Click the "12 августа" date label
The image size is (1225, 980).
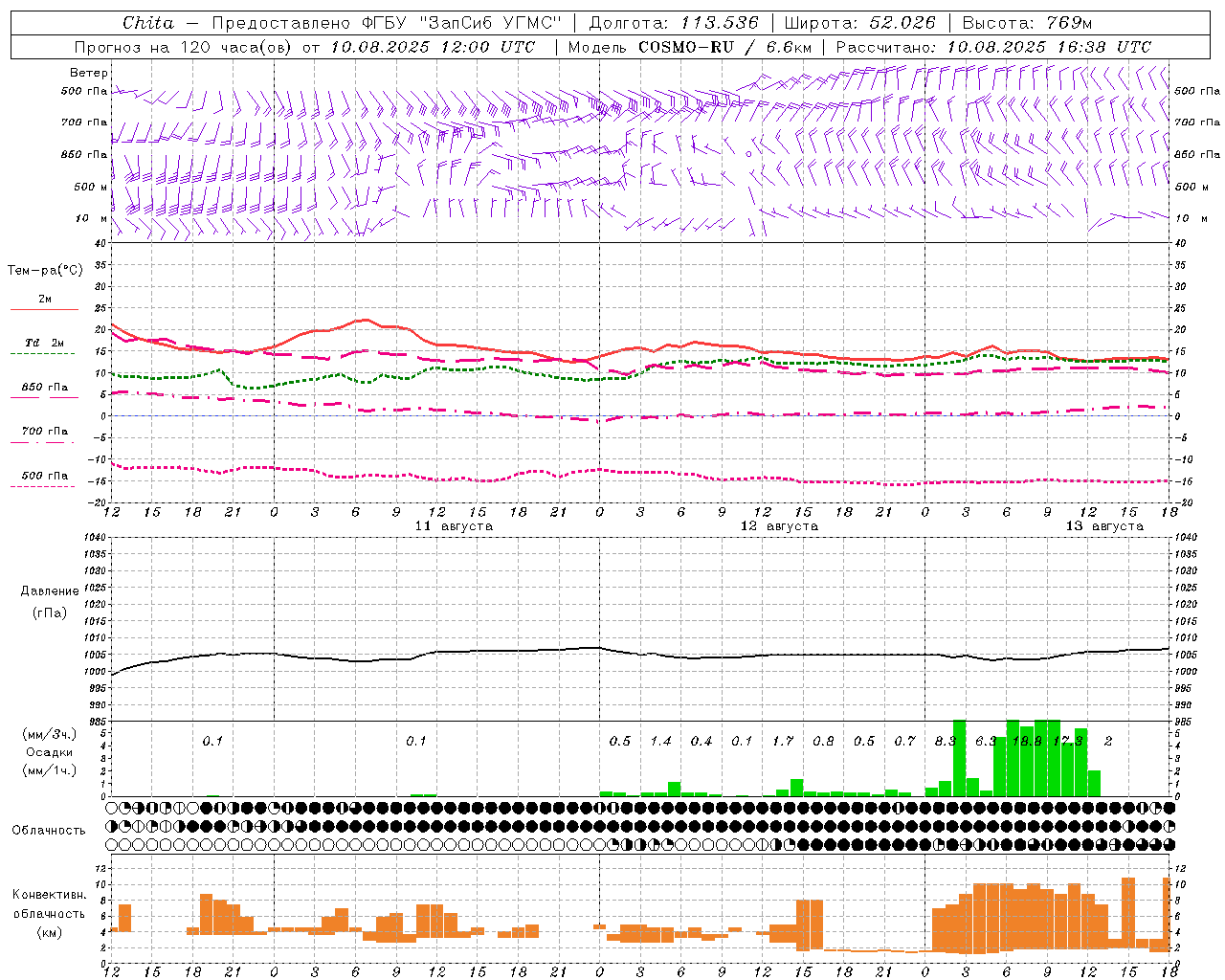[x=779, y=526]
